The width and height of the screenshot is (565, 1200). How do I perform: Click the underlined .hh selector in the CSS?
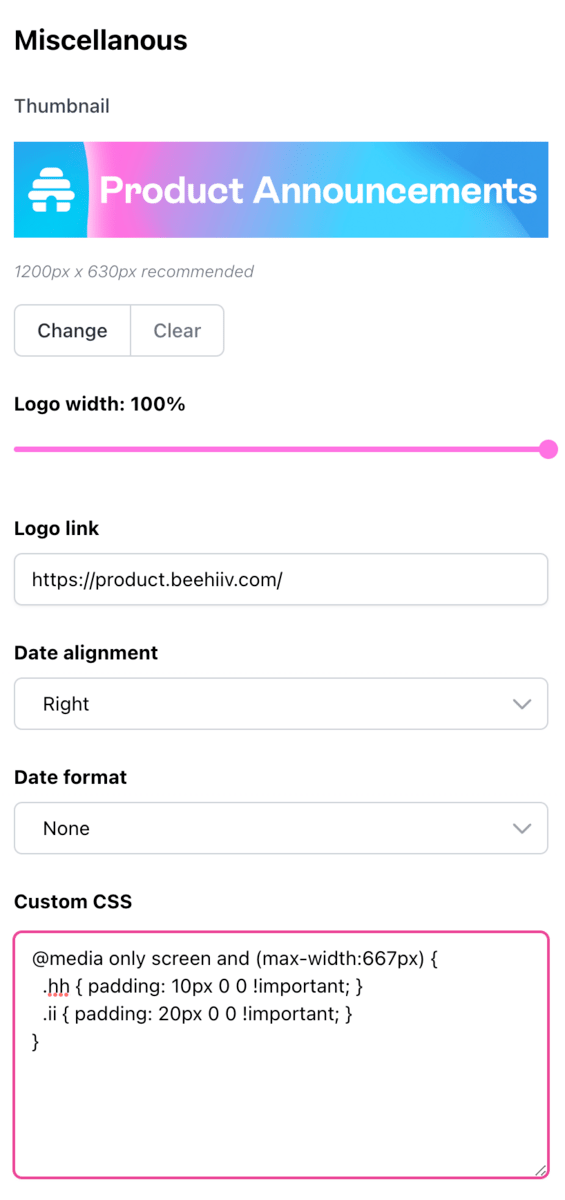pyautogui.click(x=57, y=987)
